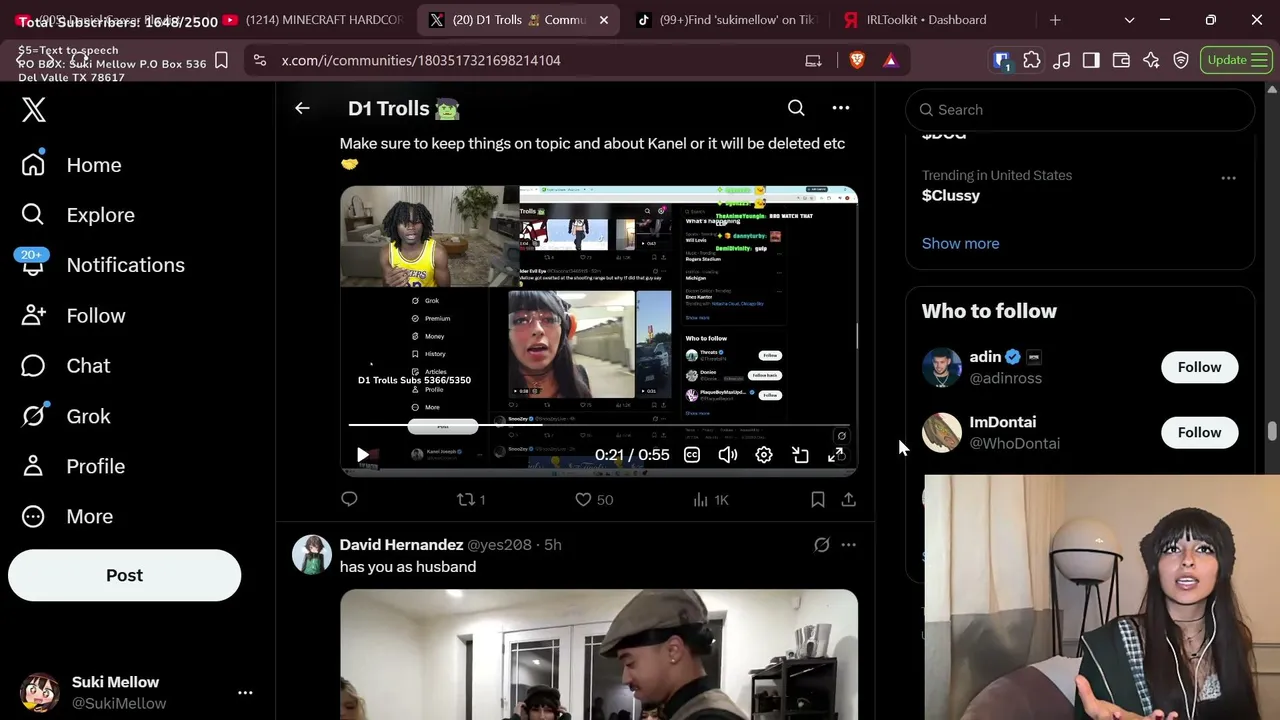Open the D1 Trolls community options menu
The width and height of the screenshot is (1280, 720).
[841, 108]
